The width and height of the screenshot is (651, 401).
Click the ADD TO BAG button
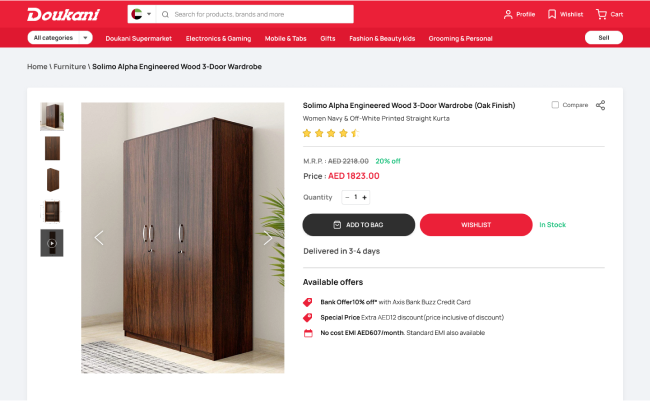tap(359, 225)
